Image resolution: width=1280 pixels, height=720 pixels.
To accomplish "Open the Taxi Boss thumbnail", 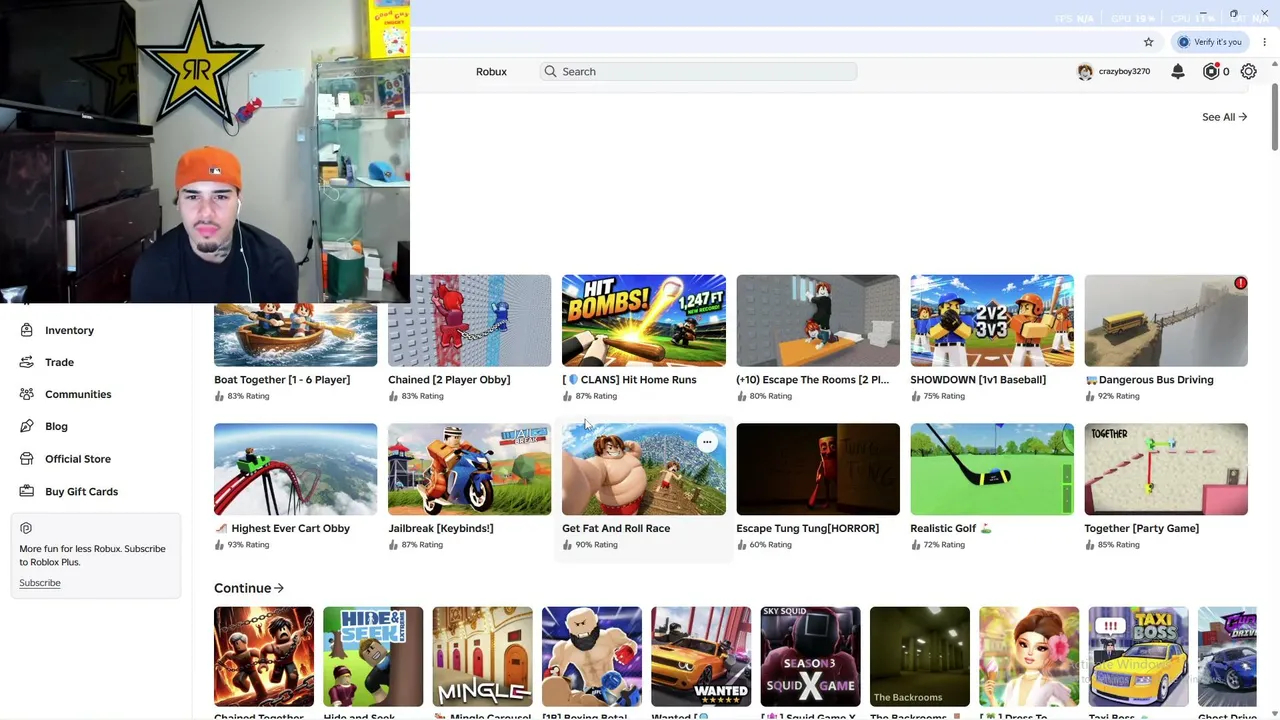I will 1138,656.
